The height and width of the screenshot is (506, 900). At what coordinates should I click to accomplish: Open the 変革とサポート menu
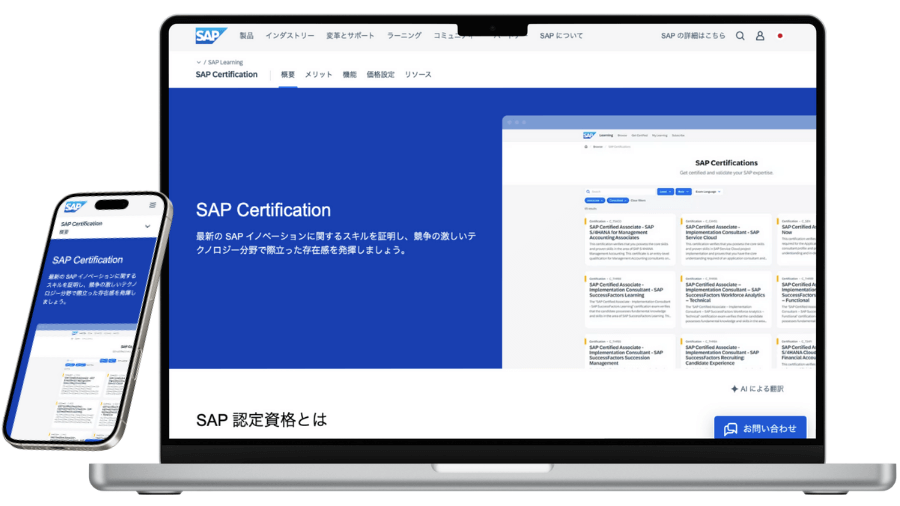pyautogui.click(x=350, y=36)
